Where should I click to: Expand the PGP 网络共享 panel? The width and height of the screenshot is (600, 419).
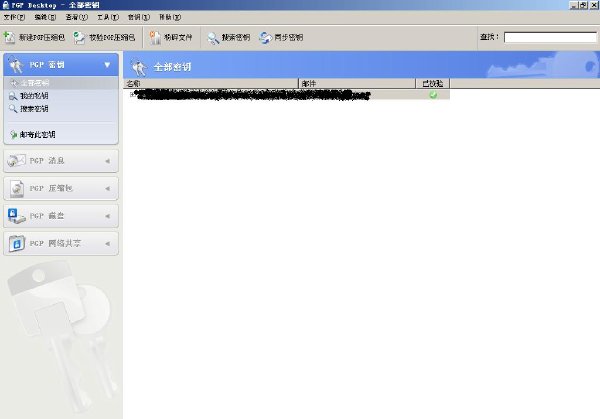pyautogui.click(x=61, y=243)
